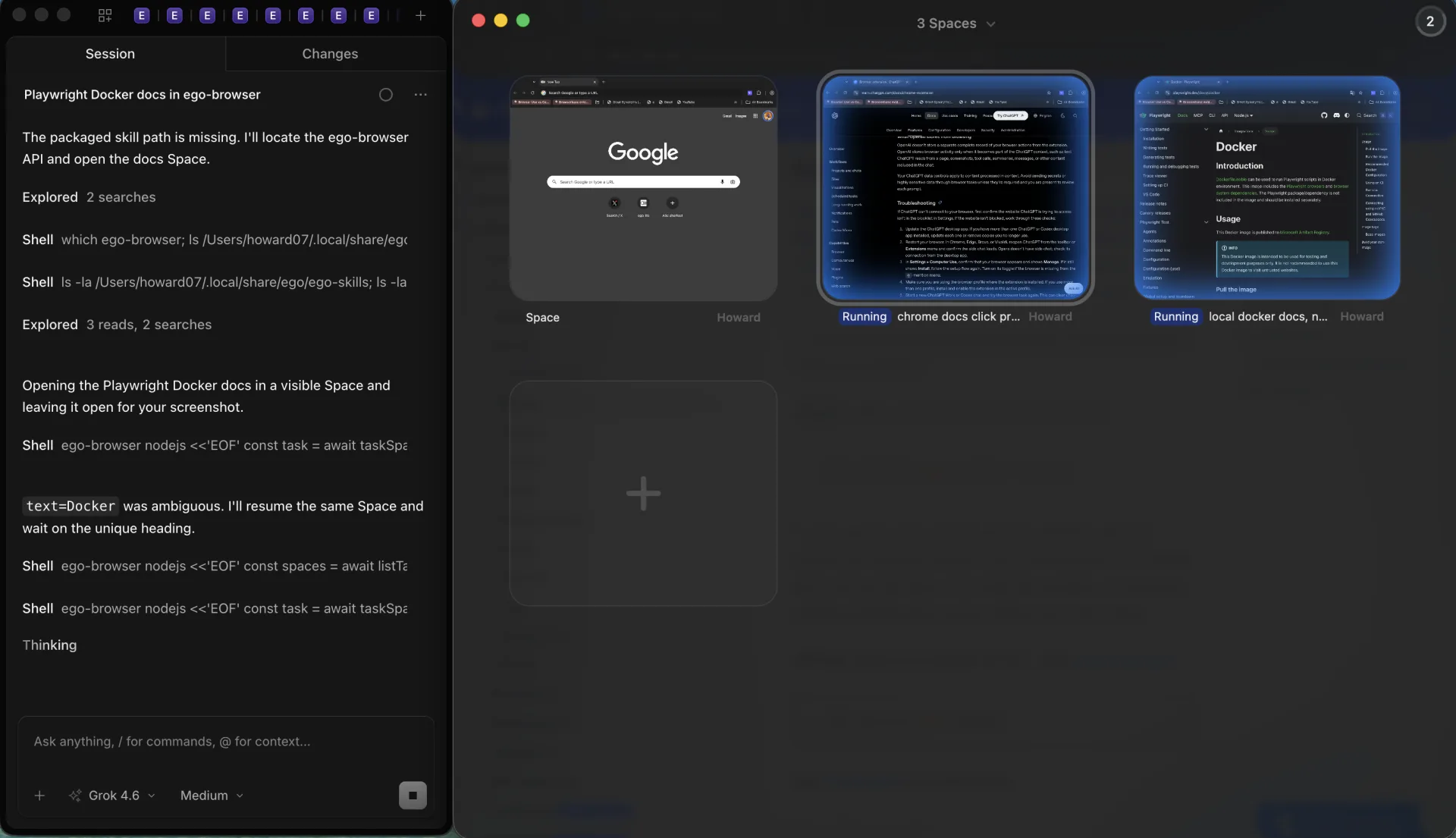Open the numbered 2 badge at top right

tap(1430, 21)
